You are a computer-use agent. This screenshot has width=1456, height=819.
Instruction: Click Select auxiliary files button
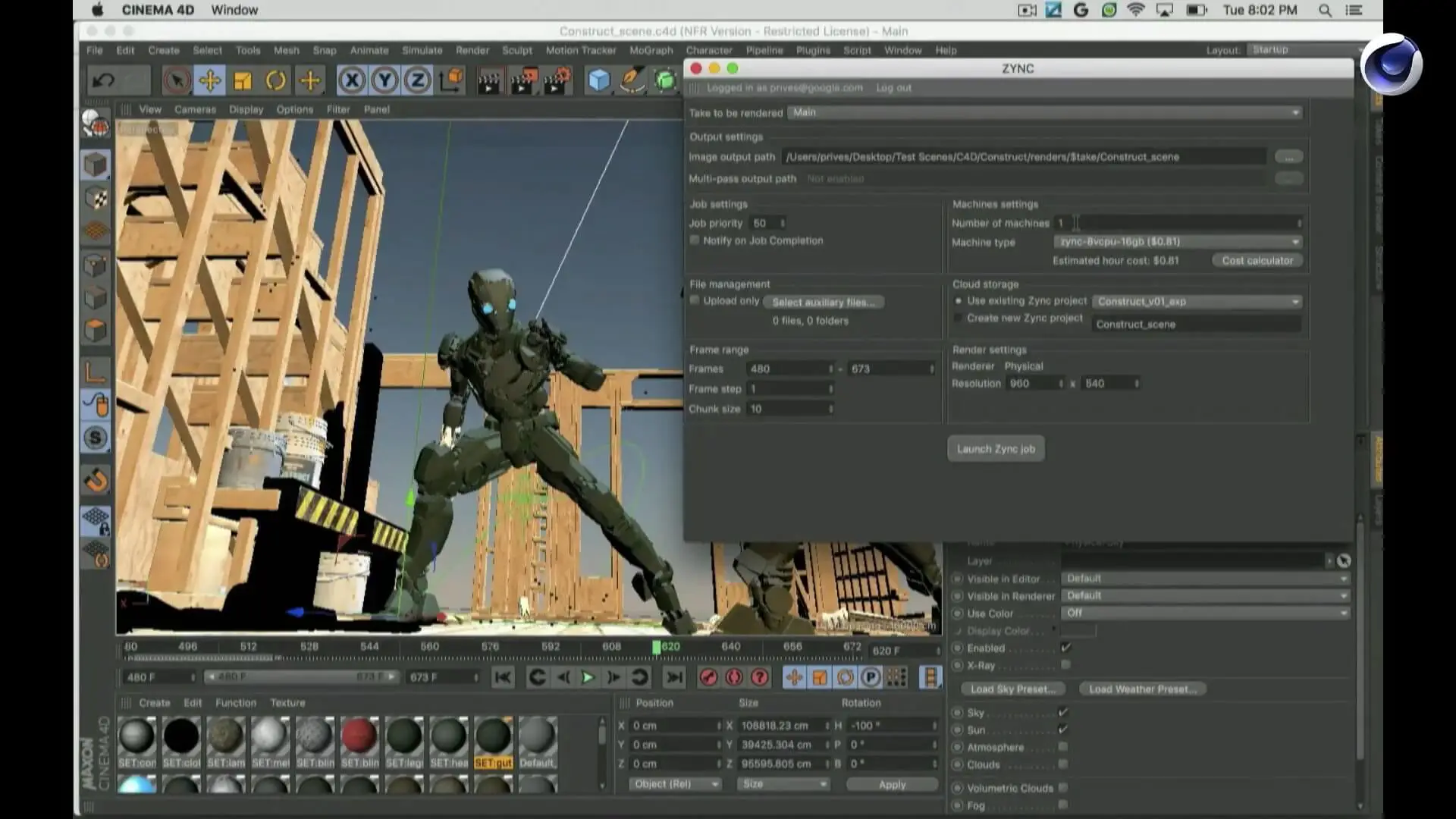824,302
